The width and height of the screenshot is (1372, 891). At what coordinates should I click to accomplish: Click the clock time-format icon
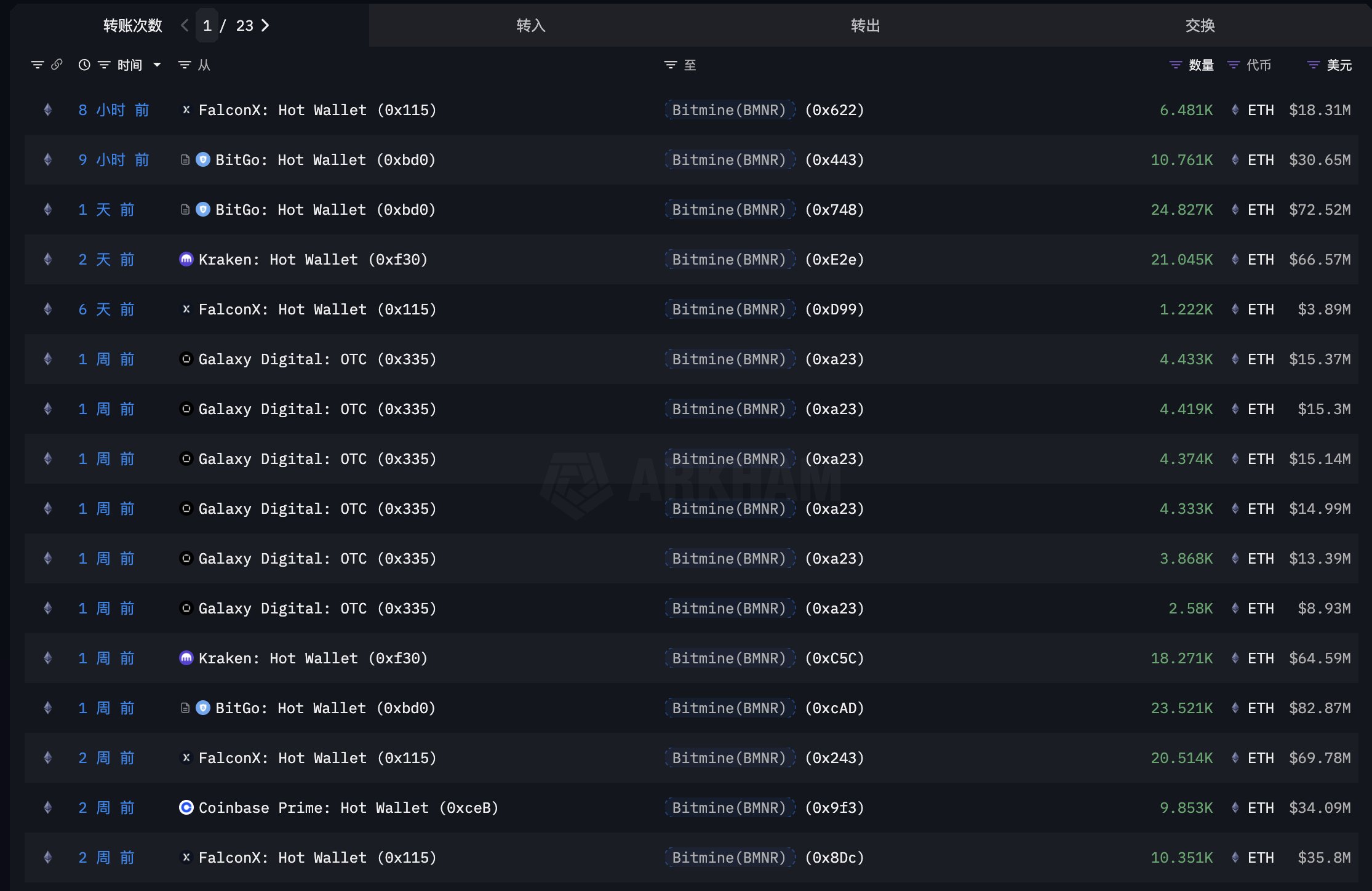[84, 65]
